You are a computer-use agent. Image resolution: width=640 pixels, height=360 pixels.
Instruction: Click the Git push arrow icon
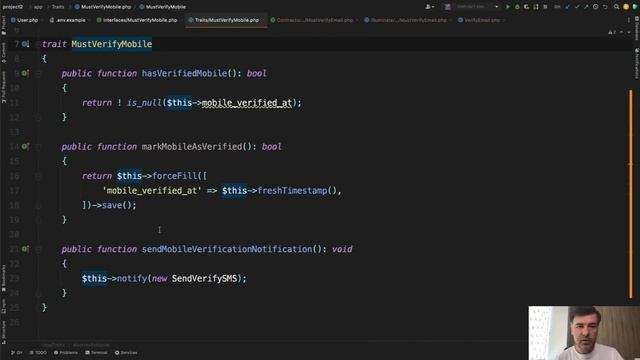point(586,7)
